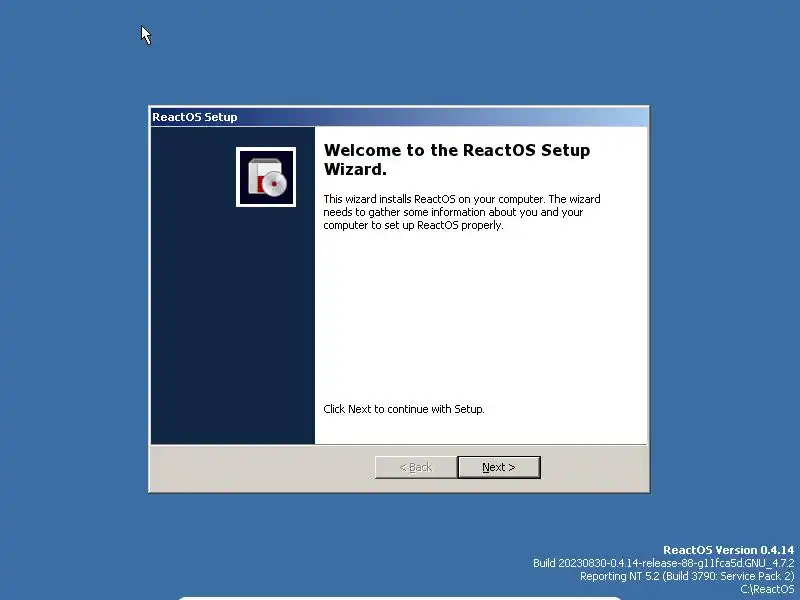This screenshot has height=600, width=800.
Task: Click the 'Reporting NT 5.2' desktop line
Action: [687, 576]
